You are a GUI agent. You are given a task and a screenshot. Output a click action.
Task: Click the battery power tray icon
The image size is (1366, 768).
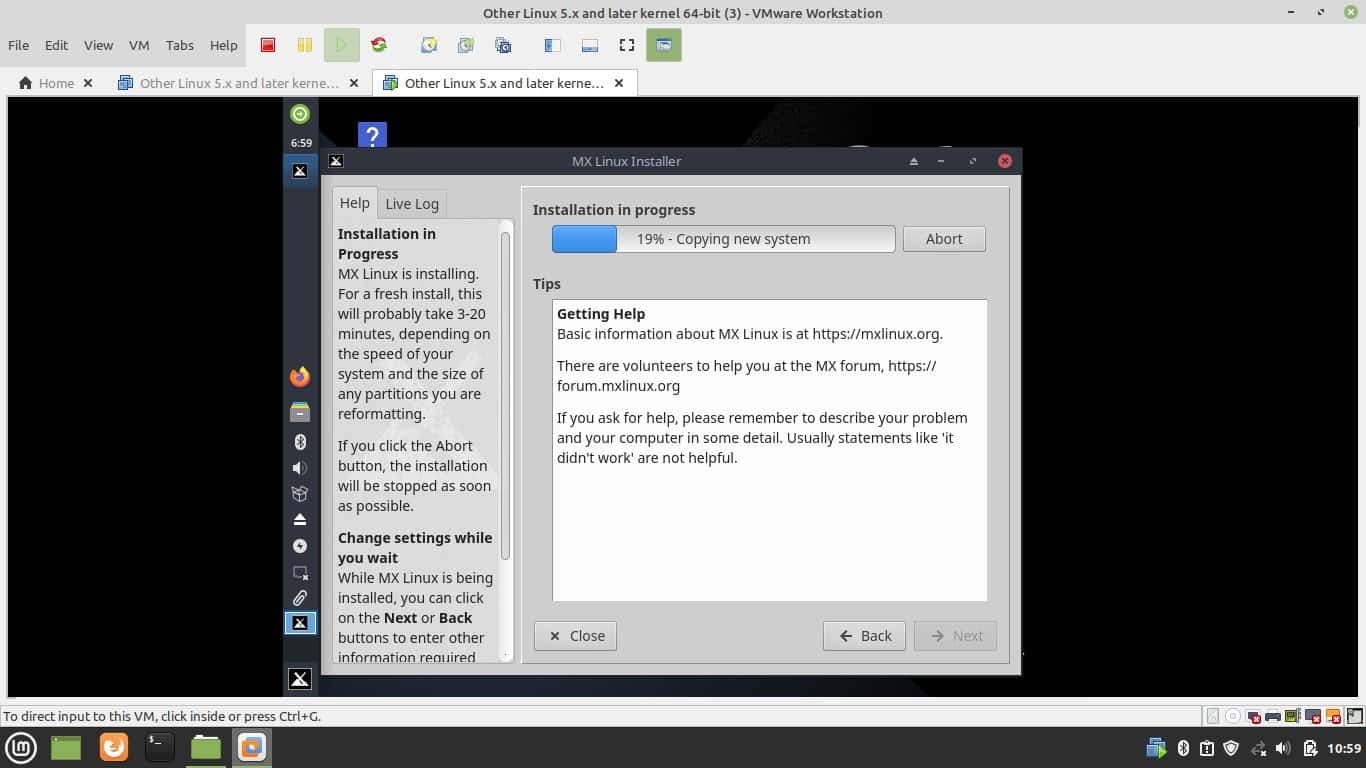pos(1309,748)
